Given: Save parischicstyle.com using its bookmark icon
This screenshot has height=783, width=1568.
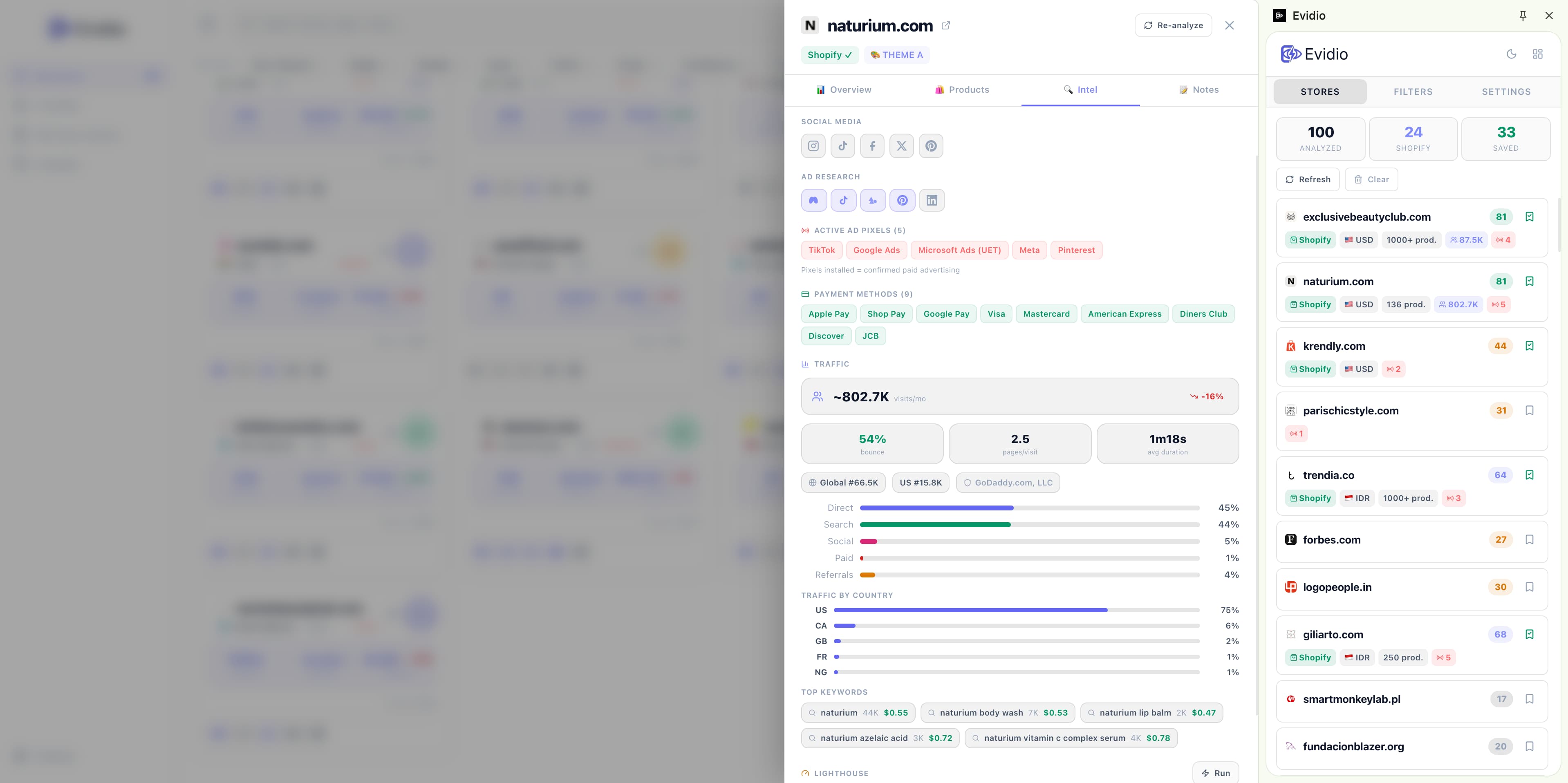Looking at the screenshot, I should tap(1529, 411).
